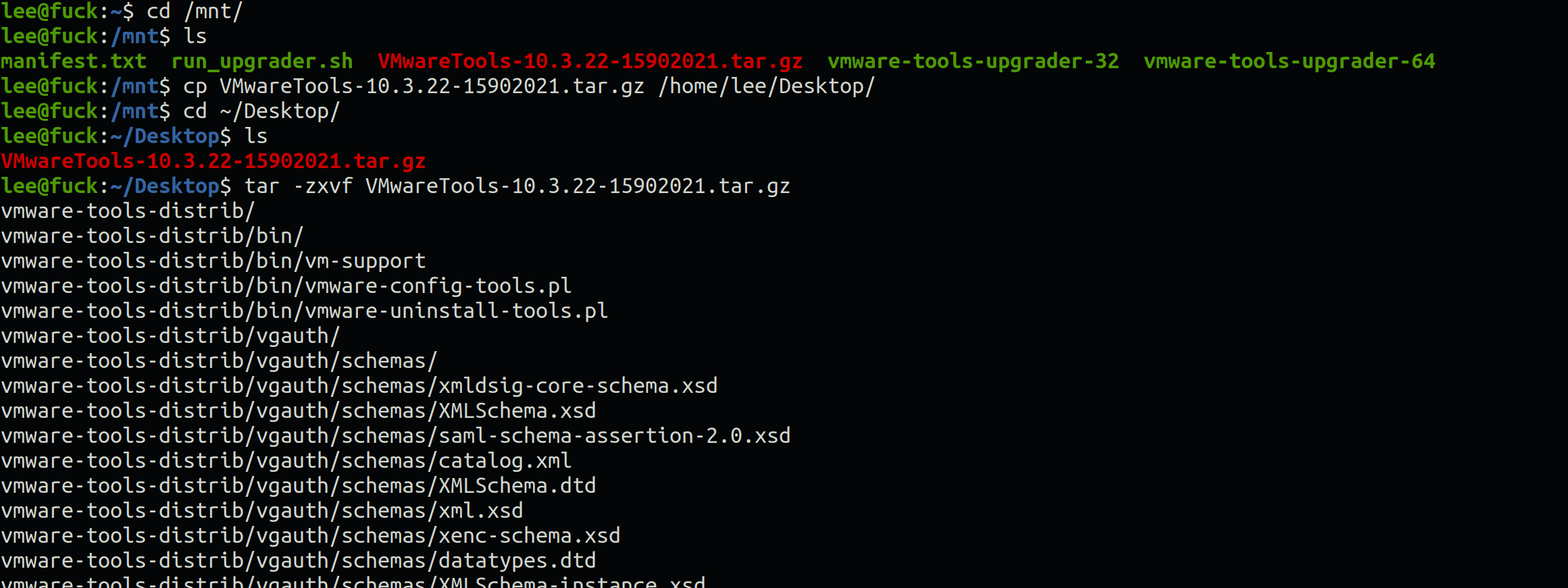
Task: Click vmware-tools-upgrader-32 entry
Action: click(x=973, y=61)
